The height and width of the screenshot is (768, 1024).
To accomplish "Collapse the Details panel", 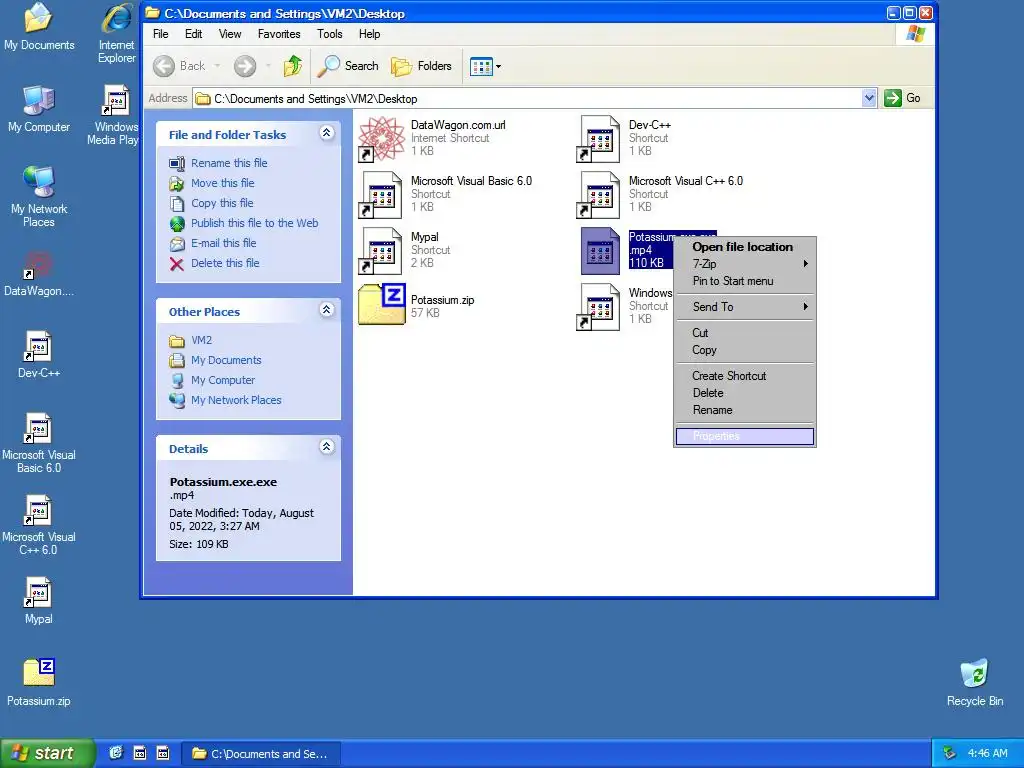I will click(x=327, y=447).
